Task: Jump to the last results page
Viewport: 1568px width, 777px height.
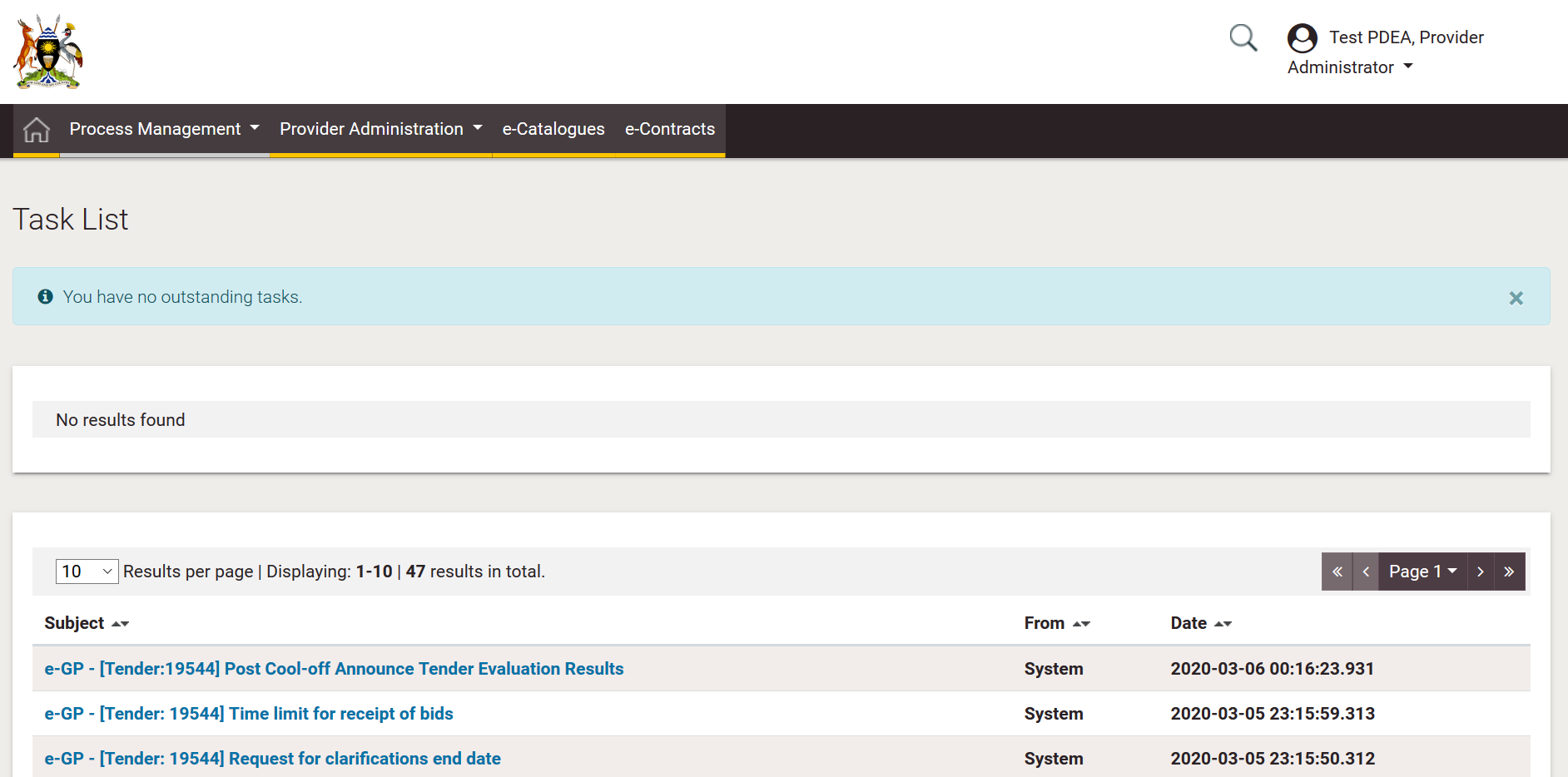Action: point(1509,572)
